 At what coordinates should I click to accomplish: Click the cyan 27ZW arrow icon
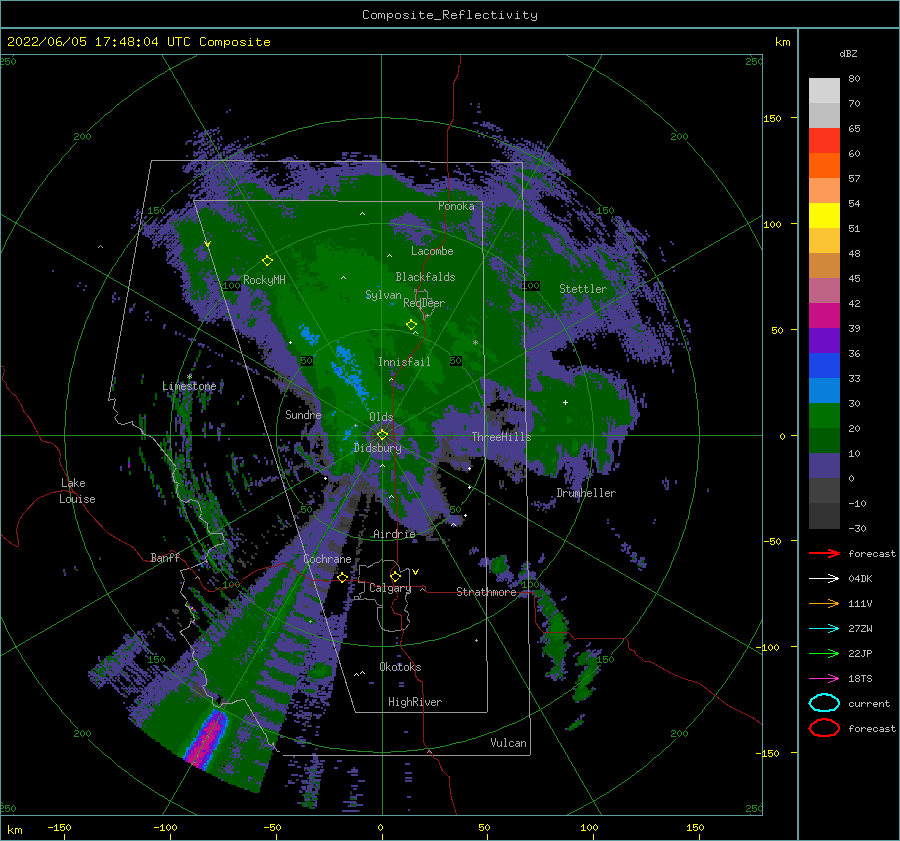pyautogui.click(x=824, y=629)
